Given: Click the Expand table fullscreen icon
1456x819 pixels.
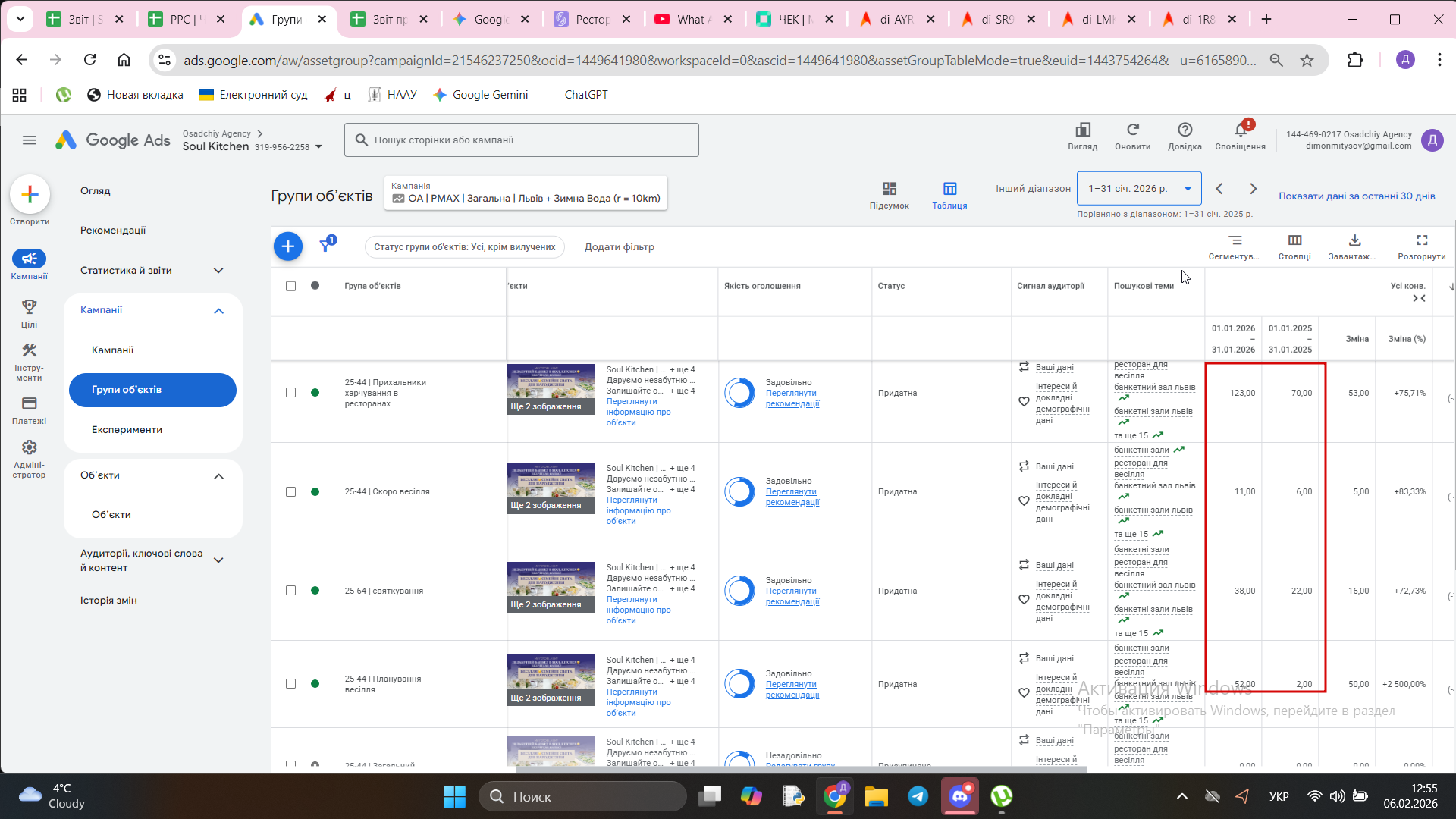Looking at the screenshot, I should tap(1421, 241).
